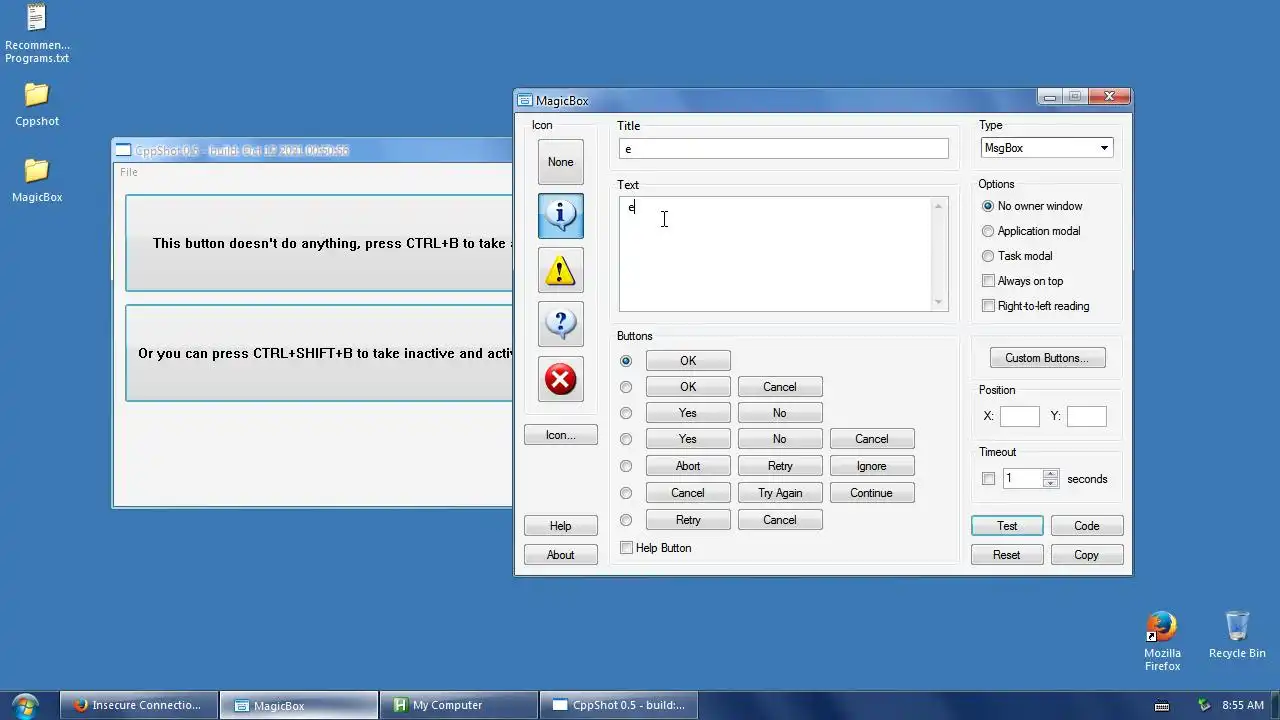
Task: Open the MagicBox desktop folder
Action: (x=37, y=180)
